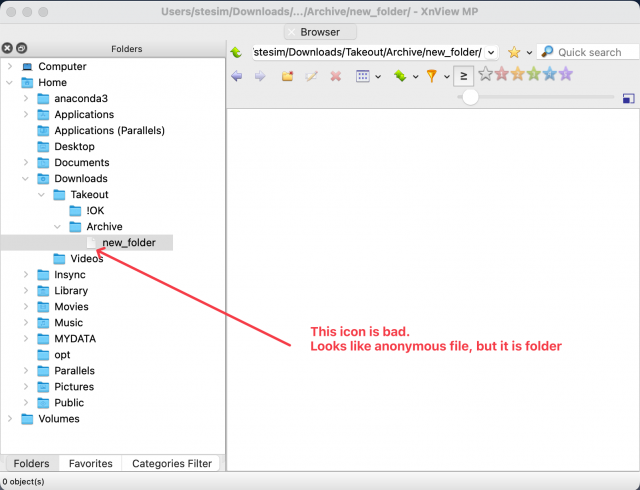Image resolution: width=640 pixels, height=490 pixels.
Task: Select the Insync folder
Action: coord(70,275)
